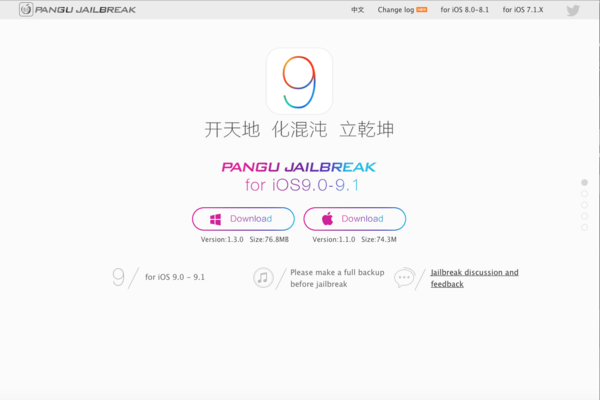Click the chat bubble feedback icon

pyautogui.click(x=404, y=278)
